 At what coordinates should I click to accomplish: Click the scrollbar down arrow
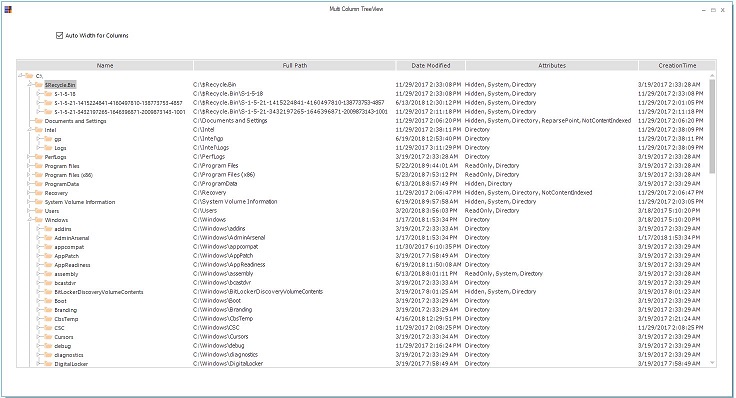tap(712, 363)
